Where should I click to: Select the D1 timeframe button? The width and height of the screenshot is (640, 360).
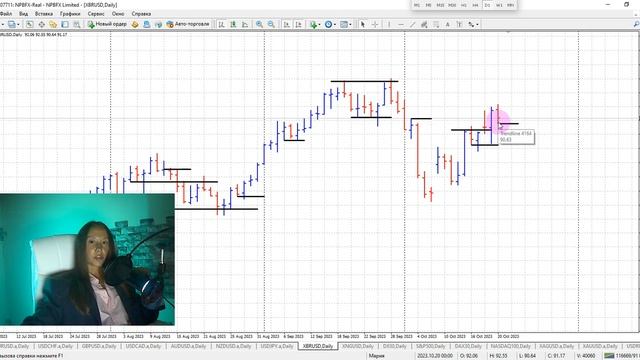point(487,5)
